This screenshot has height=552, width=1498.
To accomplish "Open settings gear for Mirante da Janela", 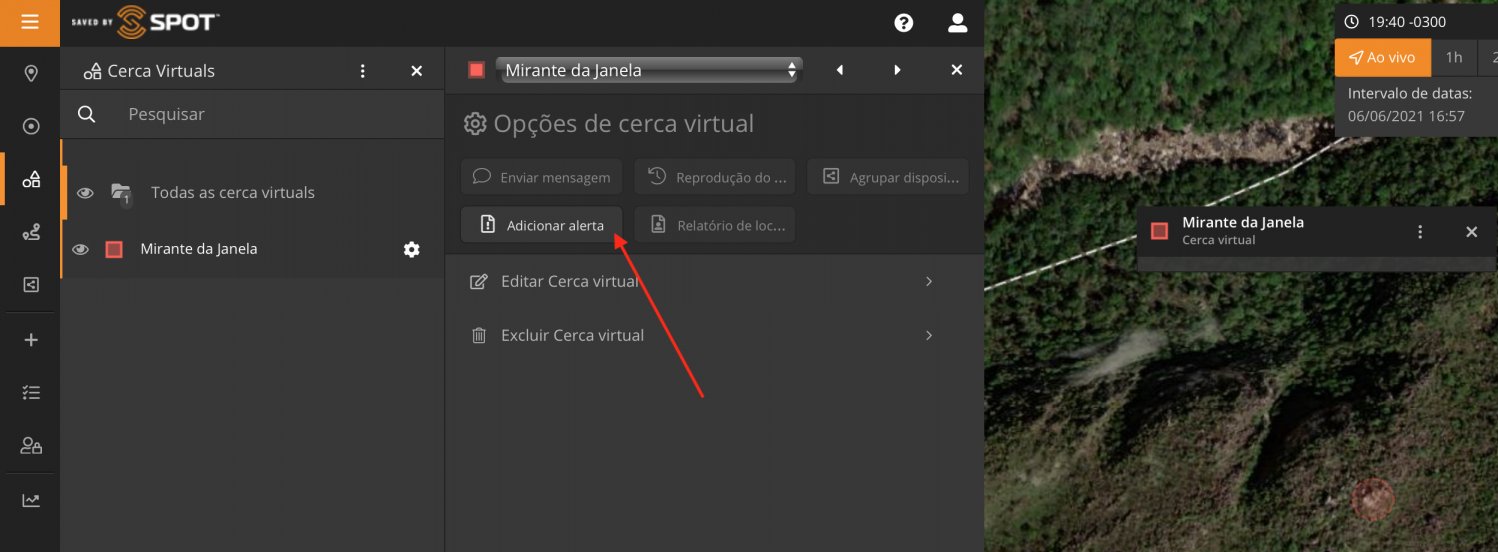I will coord(411,249).
